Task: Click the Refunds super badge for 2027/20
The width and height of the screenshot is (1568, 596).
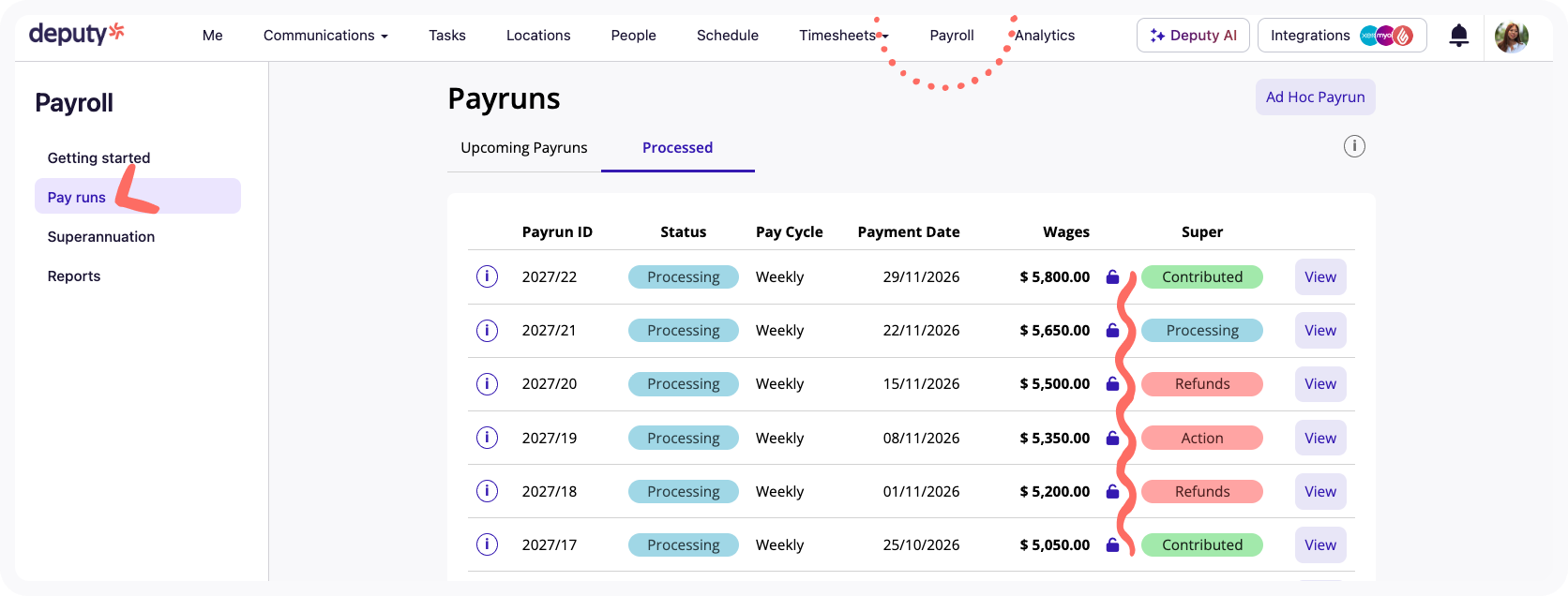Action: point(1202,384)
